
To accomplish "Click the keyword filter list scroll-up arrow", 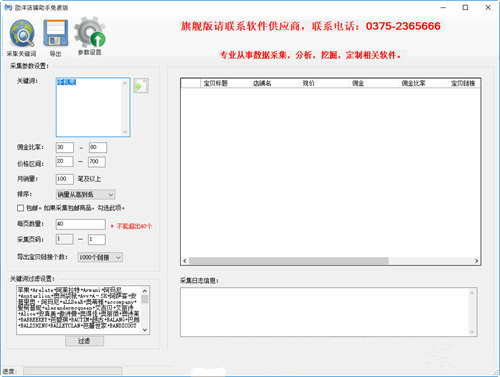I will click(145, 291).
